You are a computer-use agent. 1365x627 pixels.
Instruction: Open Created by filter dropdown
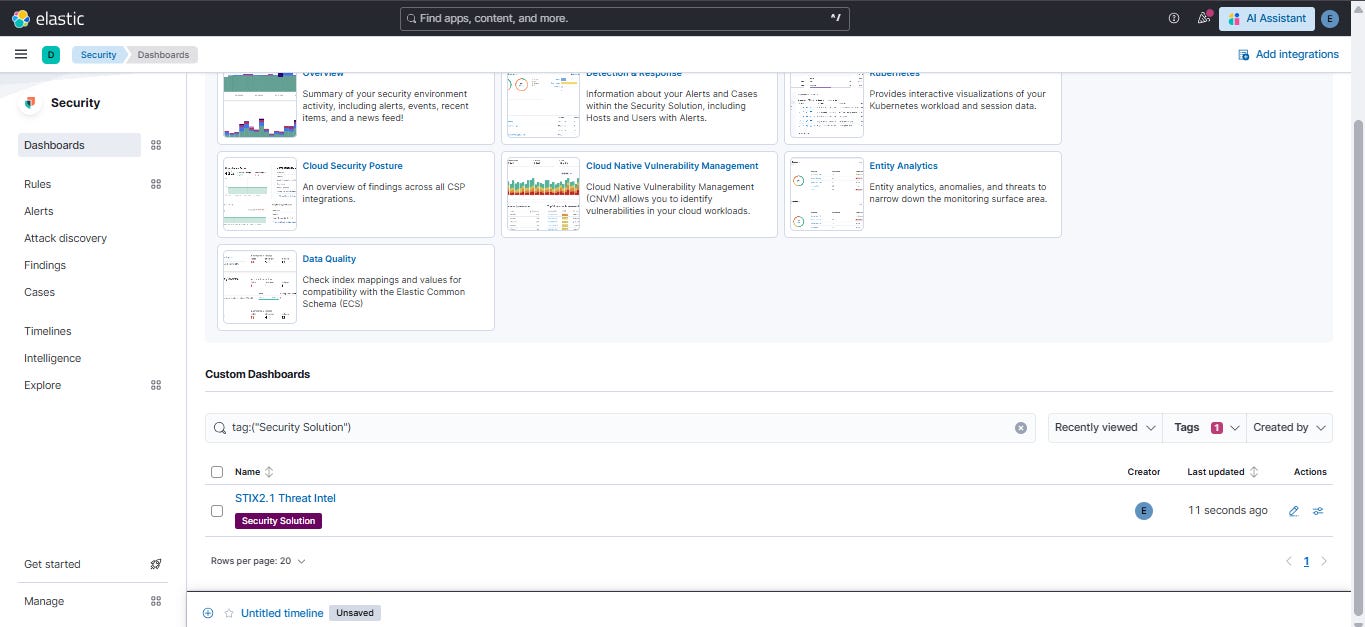1289,427
